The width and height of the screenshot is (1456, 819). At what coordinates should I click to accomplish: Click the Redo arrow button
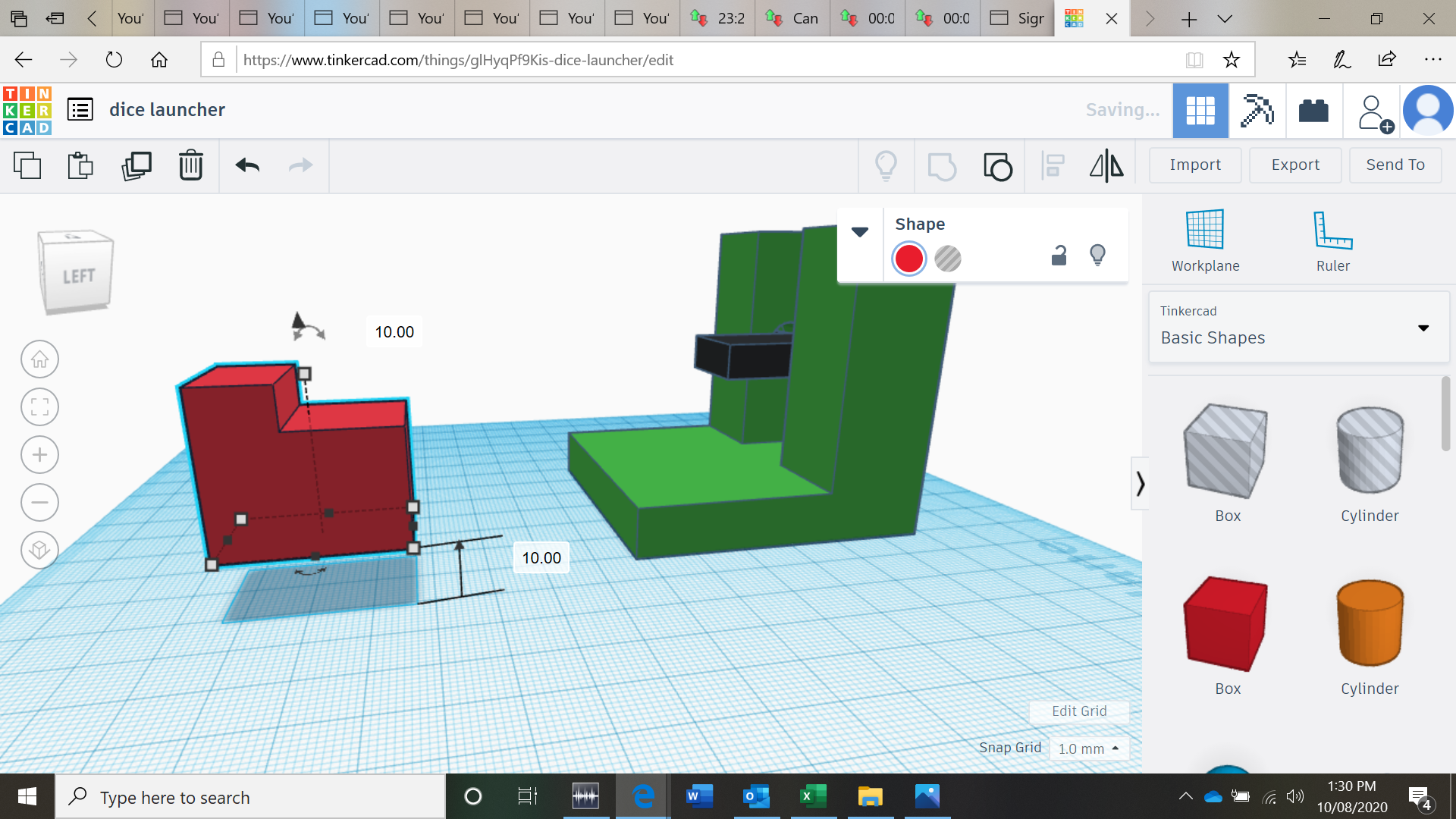click(301, 165)
